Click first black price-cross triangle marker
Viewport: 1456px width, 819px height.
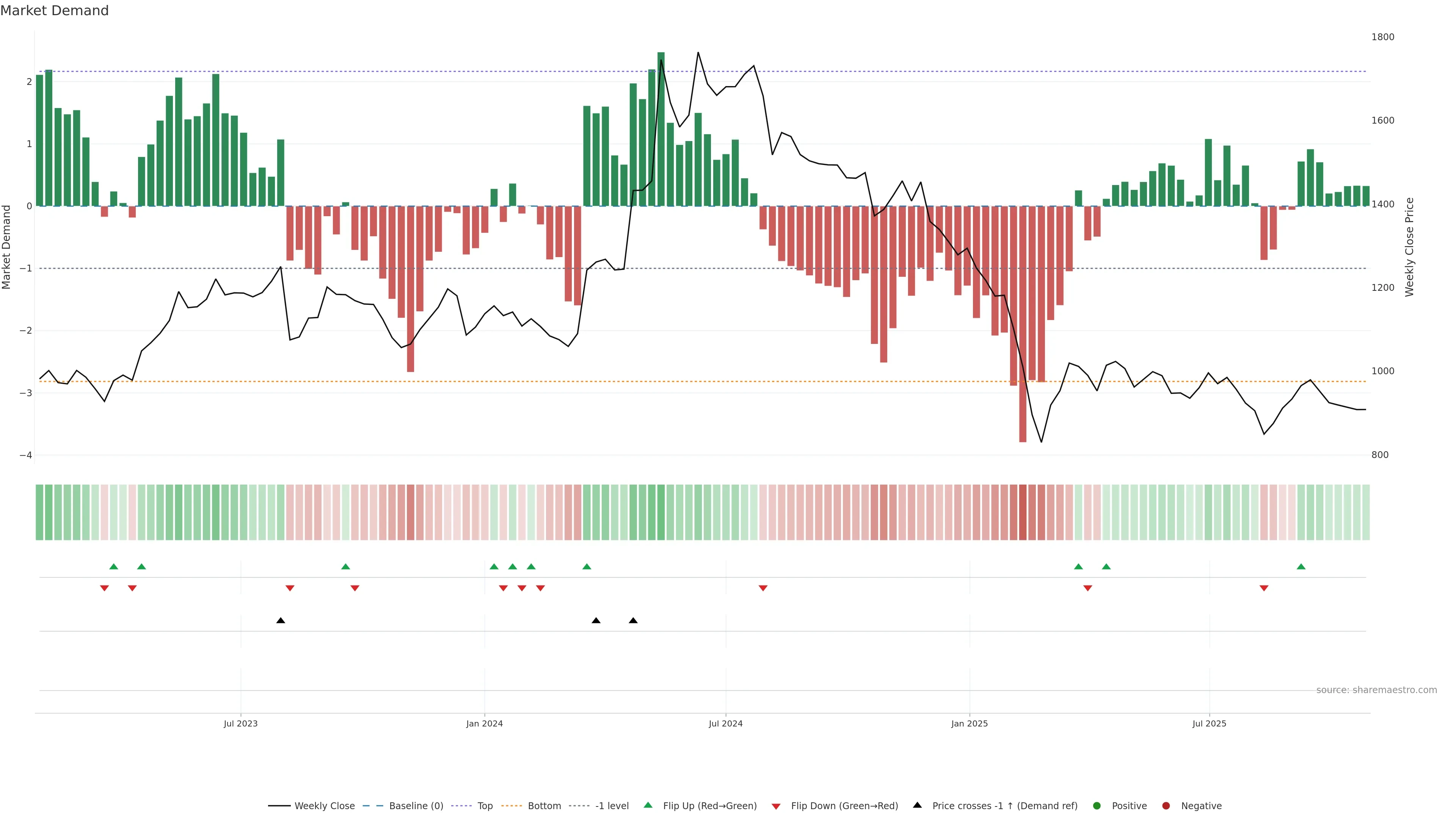point(280,621)
